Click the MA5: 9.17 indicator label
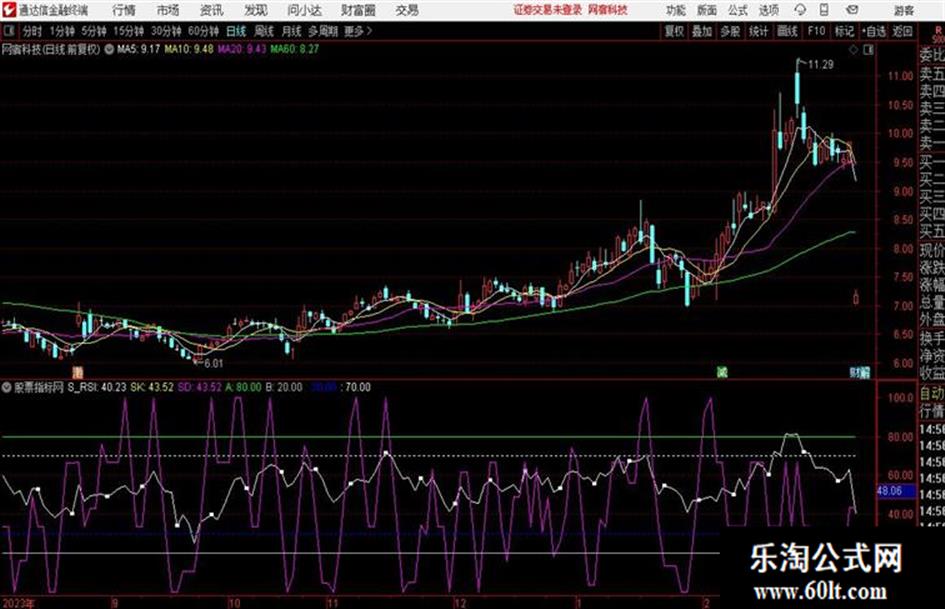Screen dimensions: 945x609 coord(139,49)
